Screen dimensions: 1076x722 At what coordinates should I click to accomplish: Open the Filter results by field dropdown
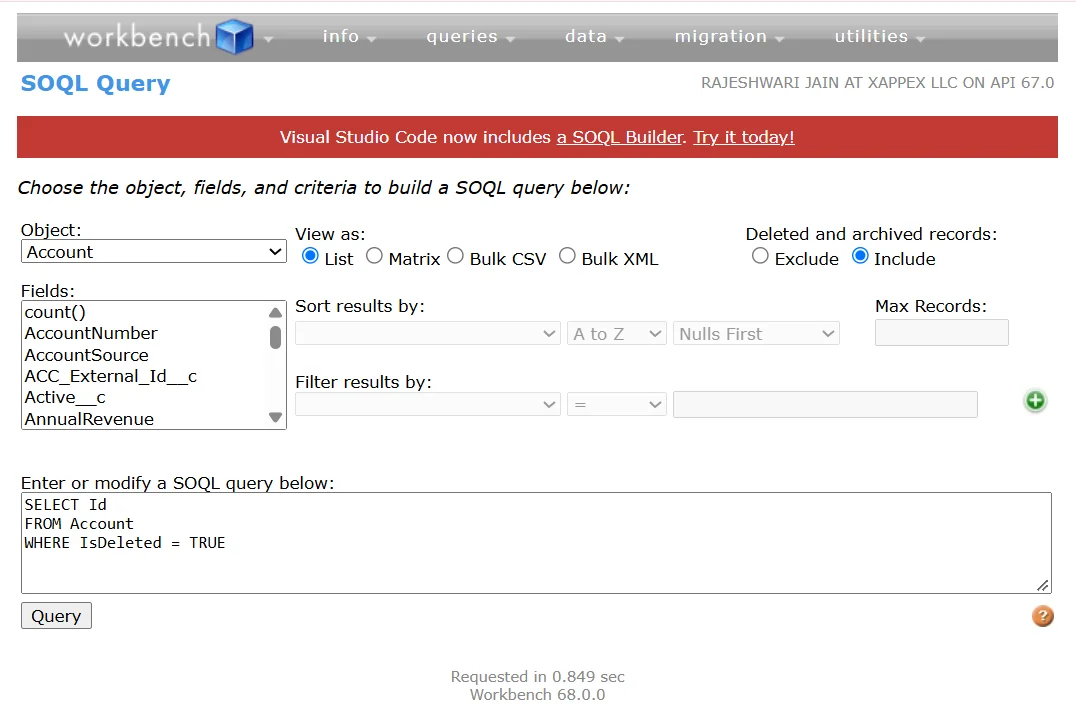click(428, 404)
